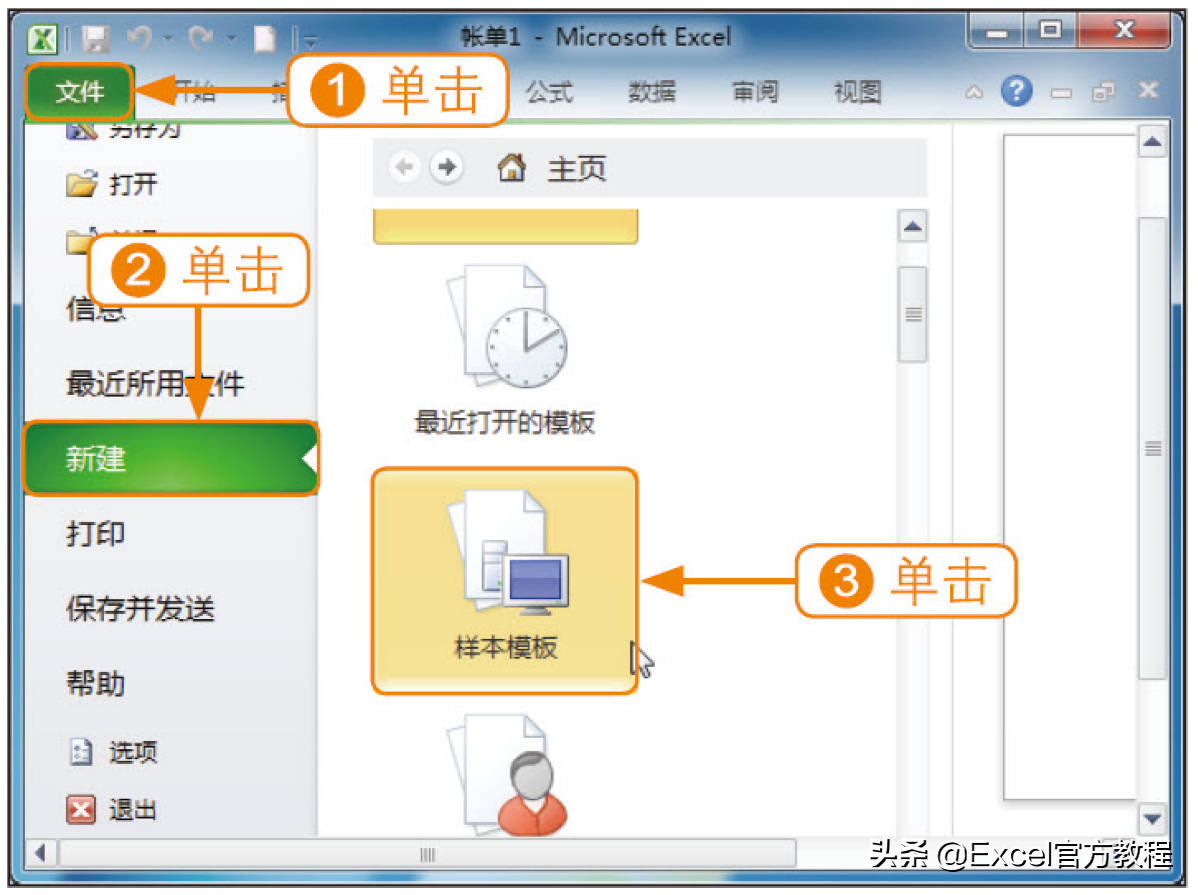
Task: Click the 主页 breadcrumb text
Action: tap(577, 168)
